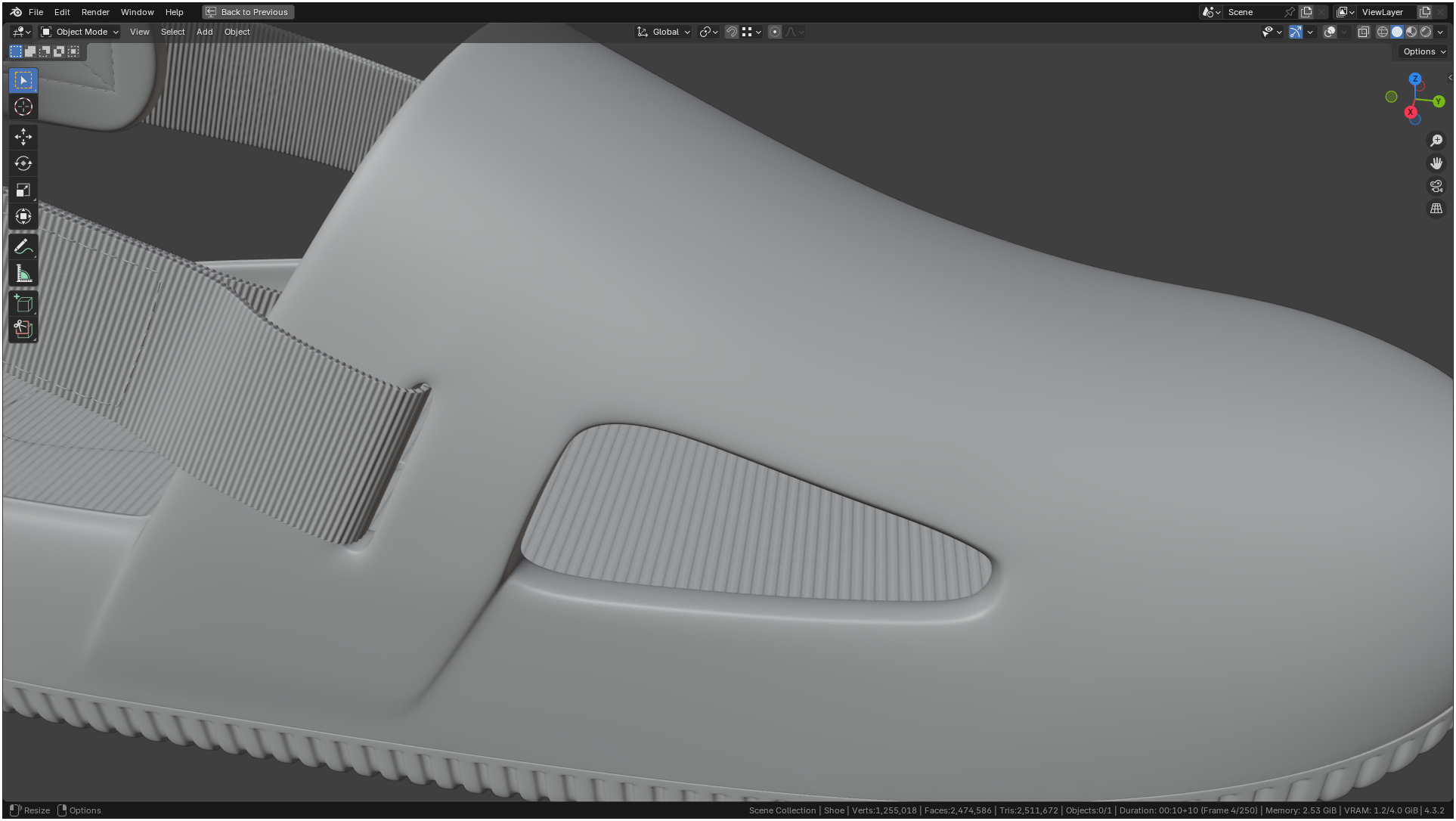Open the viewport View menu
Screen dimensions: 1456x821
139,32
